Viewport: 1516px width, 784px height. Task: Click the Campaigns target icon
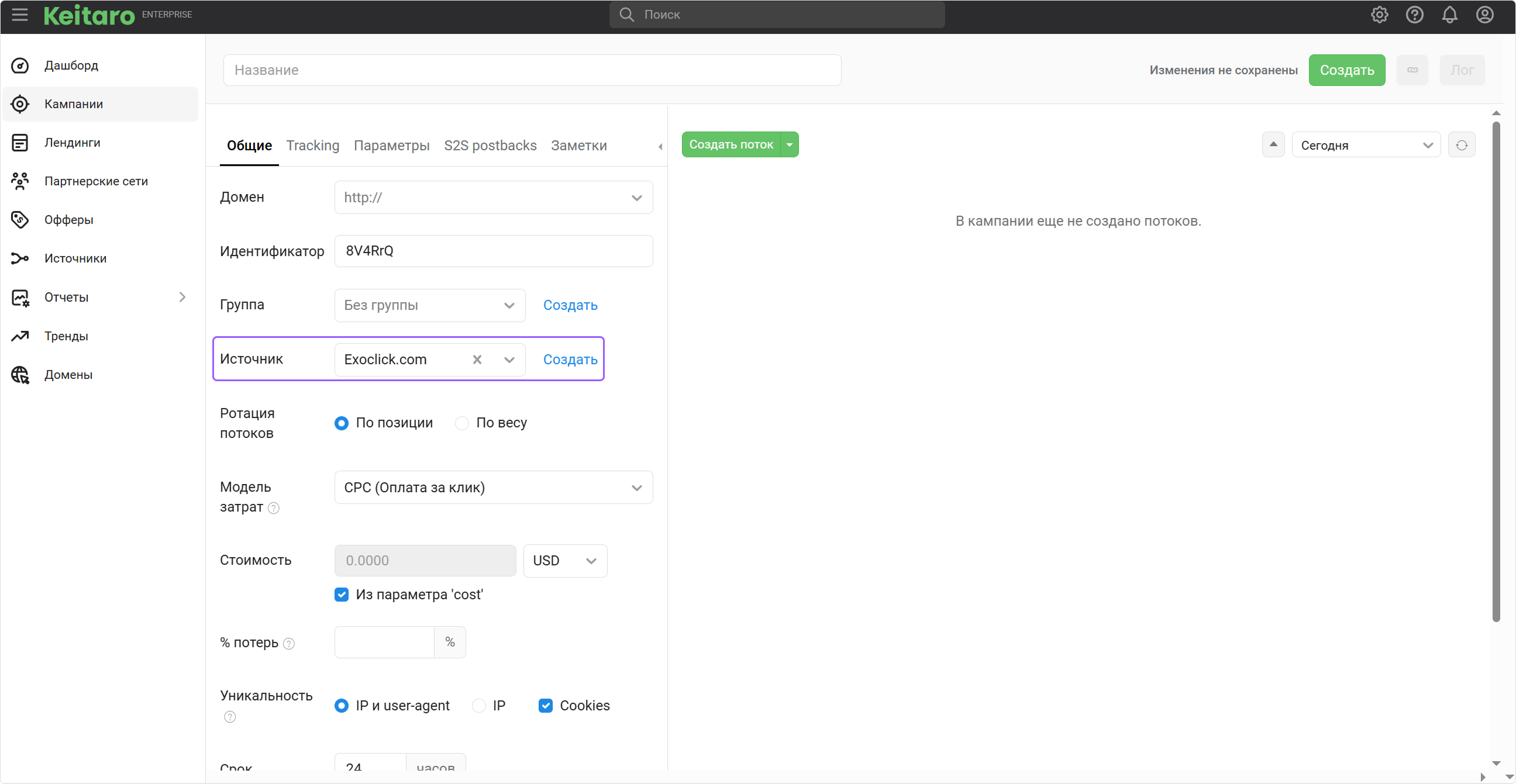(x=20, y=104)
